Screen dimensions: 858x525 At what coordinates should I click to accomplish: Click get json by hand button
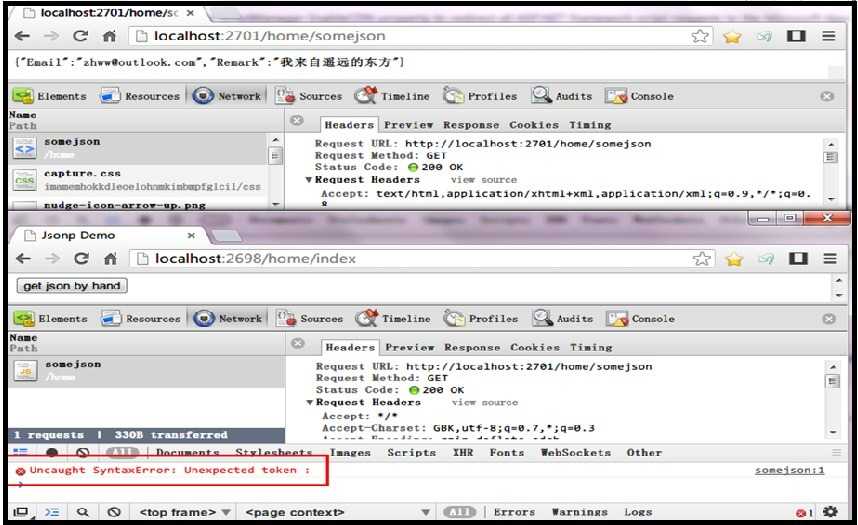pos(72,286)
